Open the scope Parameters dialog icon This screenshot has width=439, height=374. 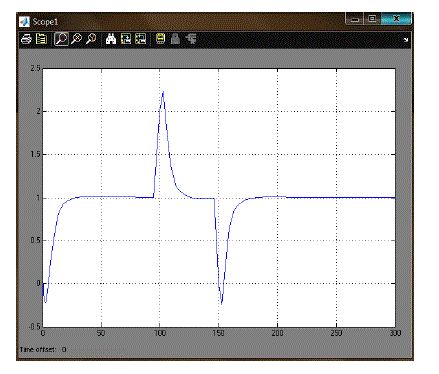coord(41,39)
